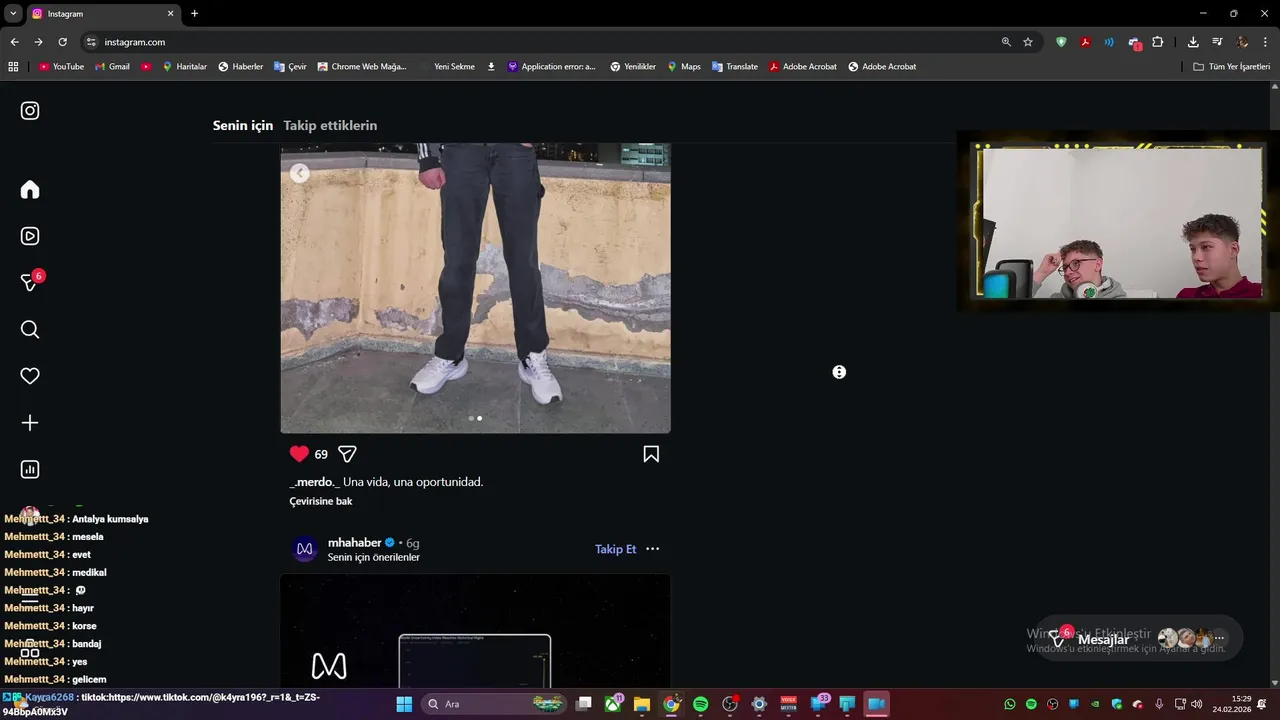Viewport: 1280px width, 720px height.
Task: Open Chrome three-dot menu
Action: tap(1266, 42)
